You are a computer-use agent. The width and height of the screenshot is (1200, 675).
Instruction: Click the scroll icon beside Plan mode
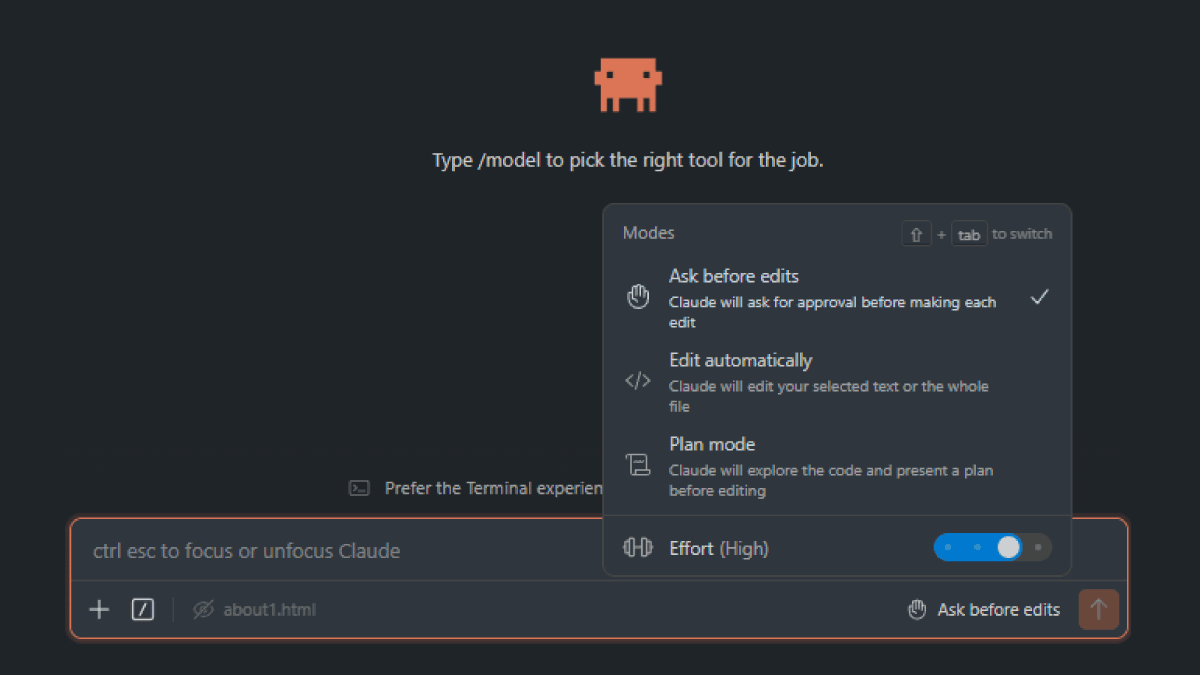(x=638, y=465)
